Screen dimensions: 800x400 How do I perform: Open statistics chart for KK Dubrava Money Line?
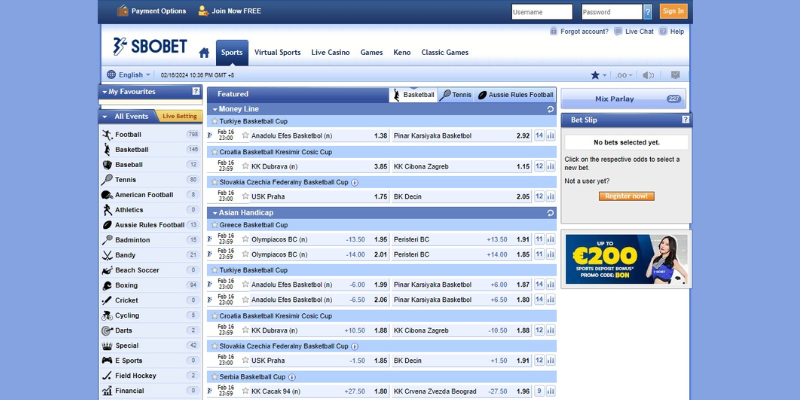pos(551,166)
